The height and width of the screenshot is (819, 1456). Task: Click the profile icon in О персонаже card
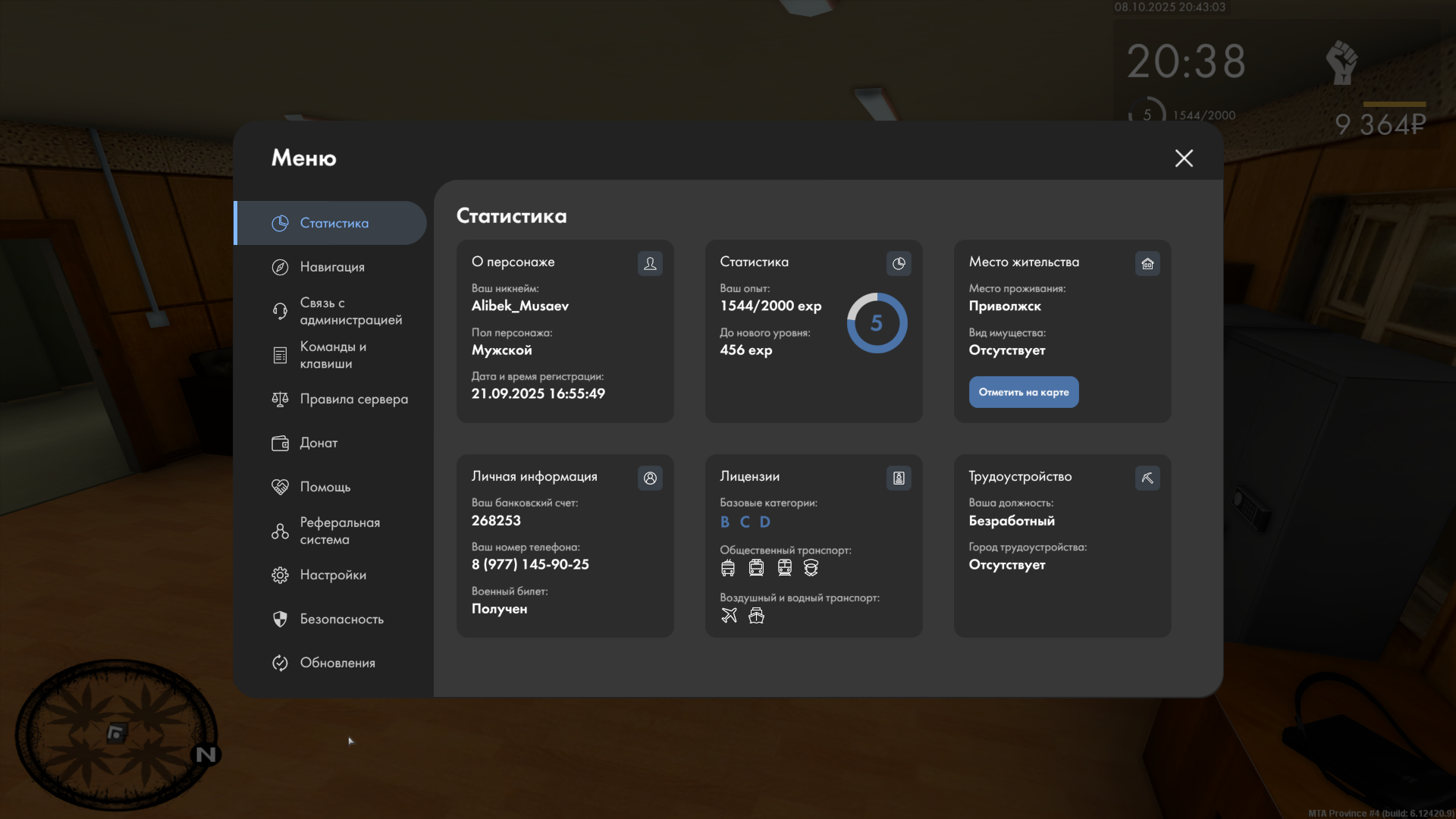650,263
